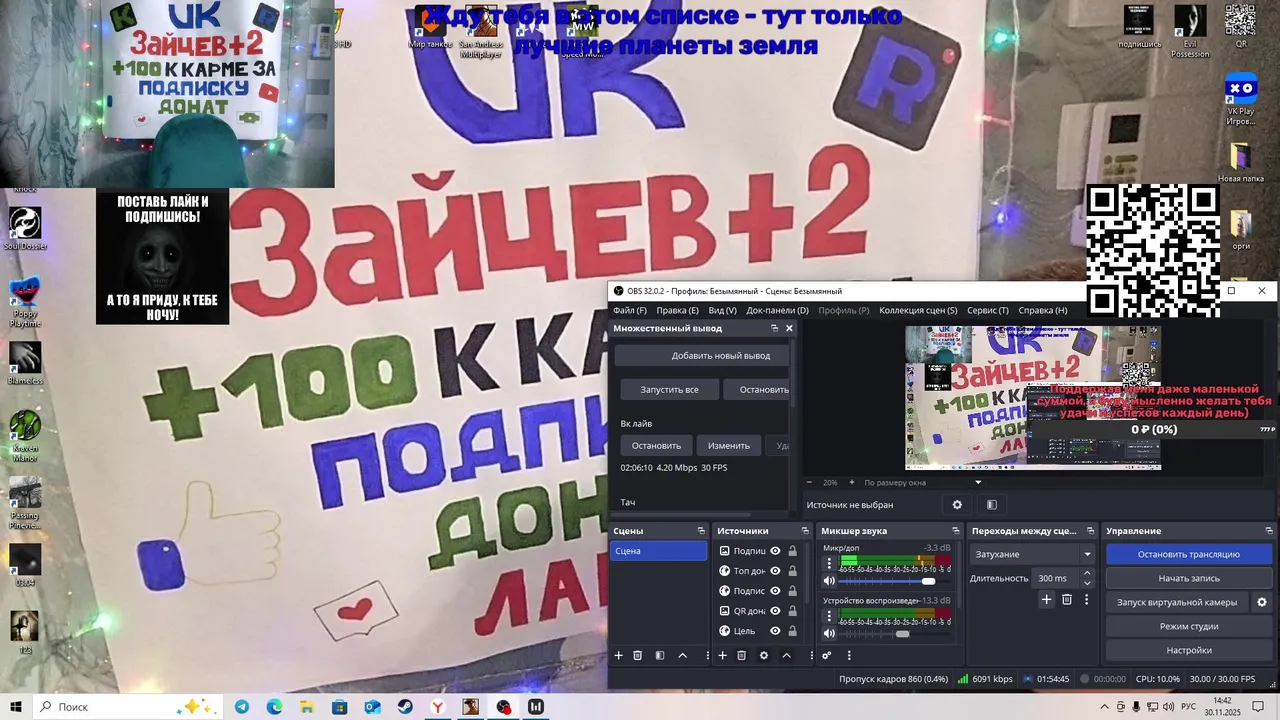The image size is (1280, 720).
Task: Open Настройки in Управление panel
Action: point(1188,650)
